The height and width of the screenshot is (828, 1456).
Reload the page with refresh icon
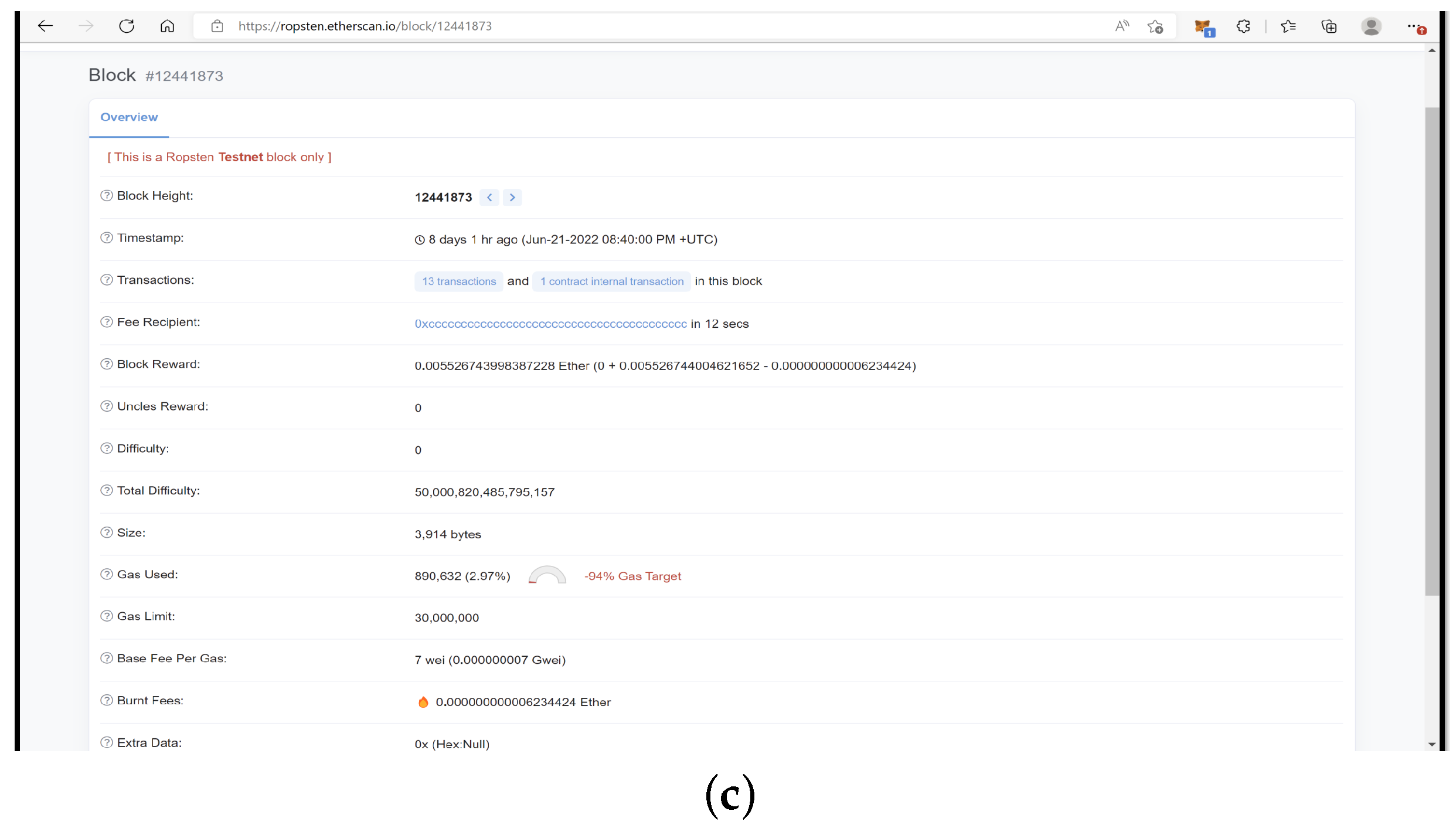(127, 26)
